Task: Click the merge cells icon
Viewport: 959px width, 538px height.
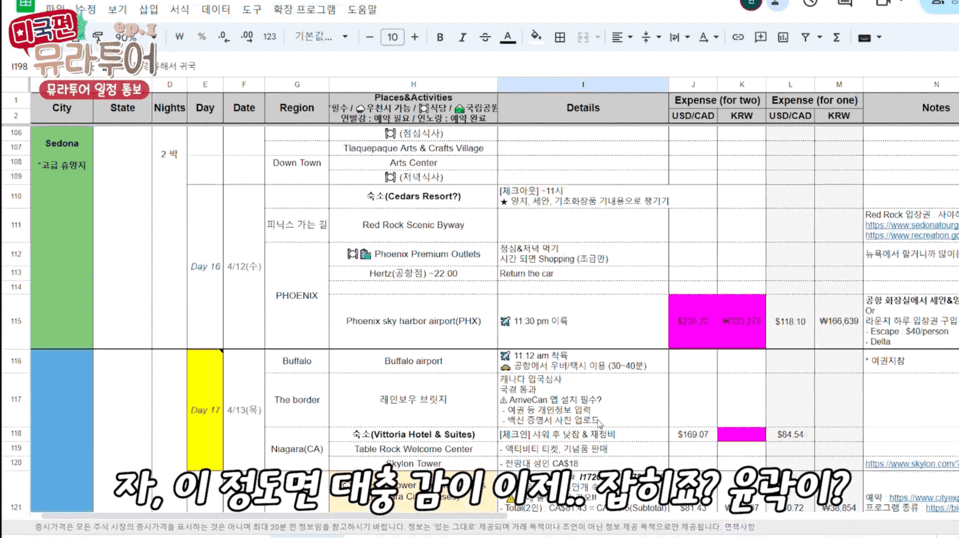Action: point(583,37)
